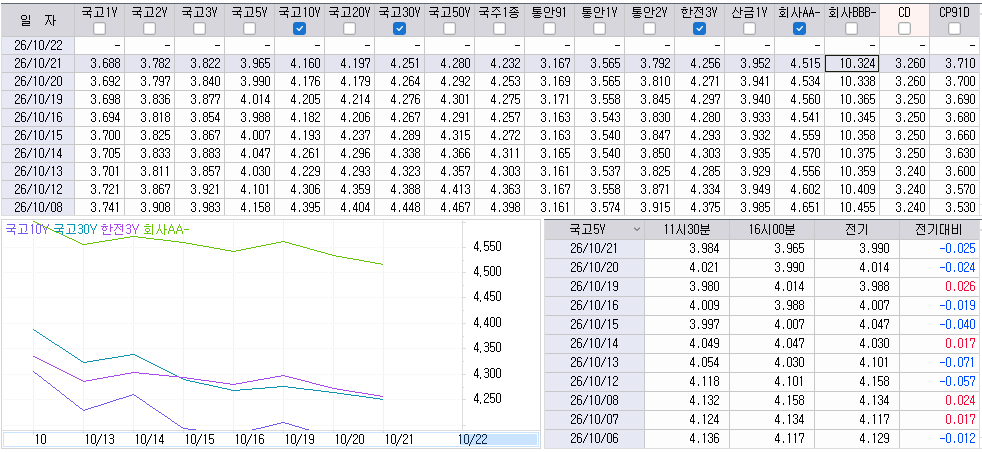This screenshot has width=982, height=452.
Task: Select the 전기 column header
Action: pos(857,230)
